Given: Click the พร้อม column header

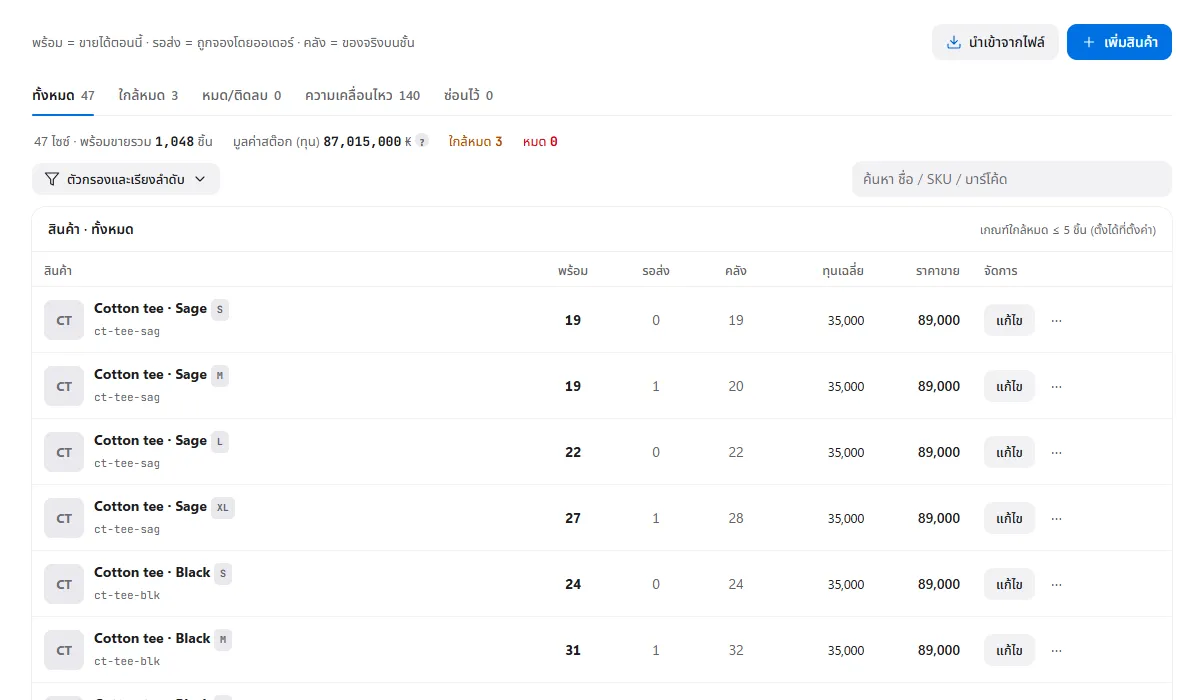Looking at the screenshot, I should tap(573, 271).
